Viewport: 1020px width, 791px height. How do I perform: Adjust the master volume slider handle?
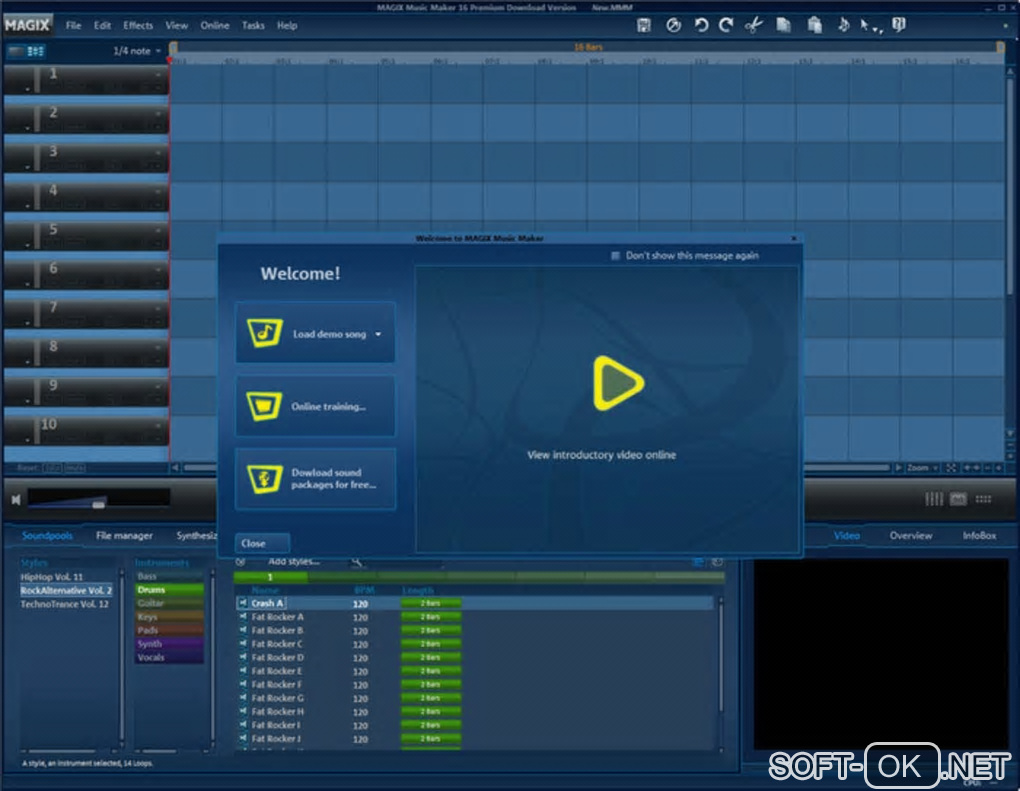tap(98, 504)
